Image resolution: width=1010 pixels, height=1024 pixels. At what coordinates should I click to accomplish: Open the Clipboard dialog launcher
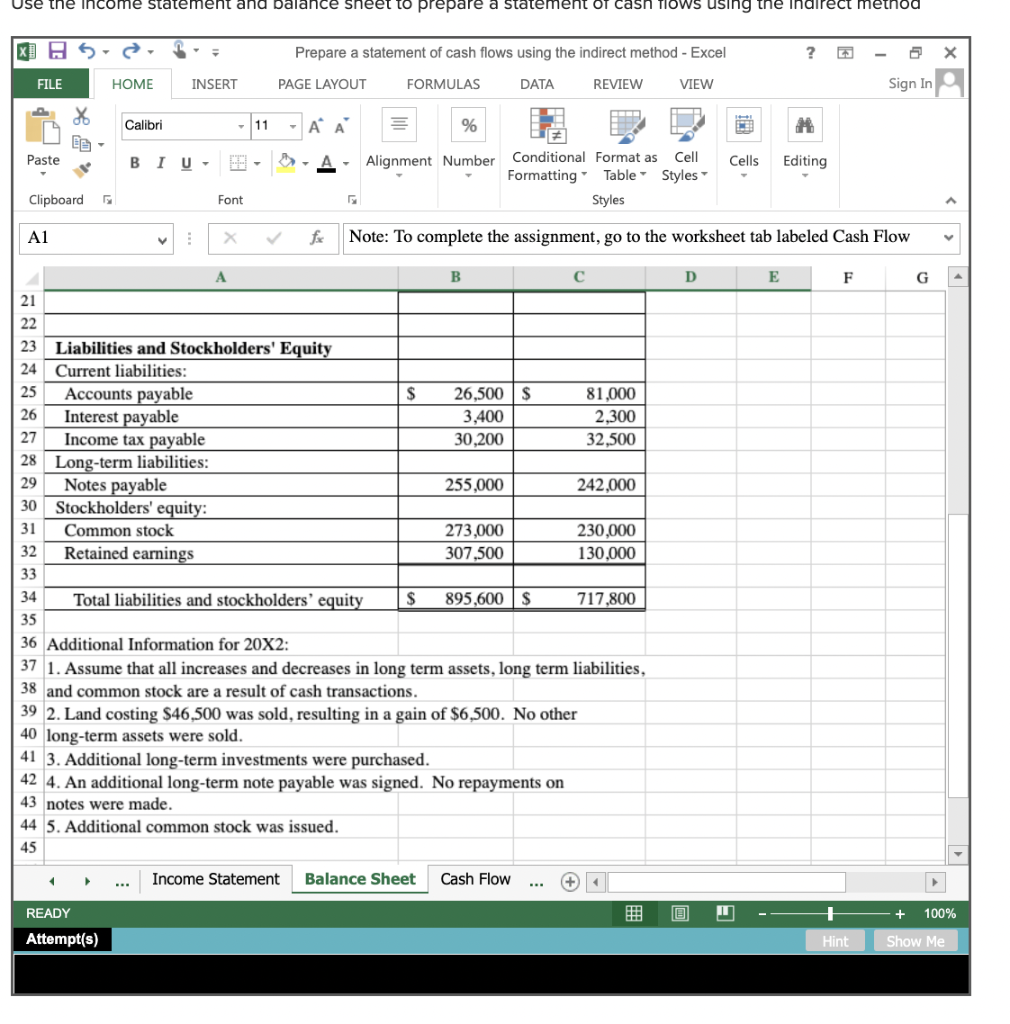click(x=108, y=200)
